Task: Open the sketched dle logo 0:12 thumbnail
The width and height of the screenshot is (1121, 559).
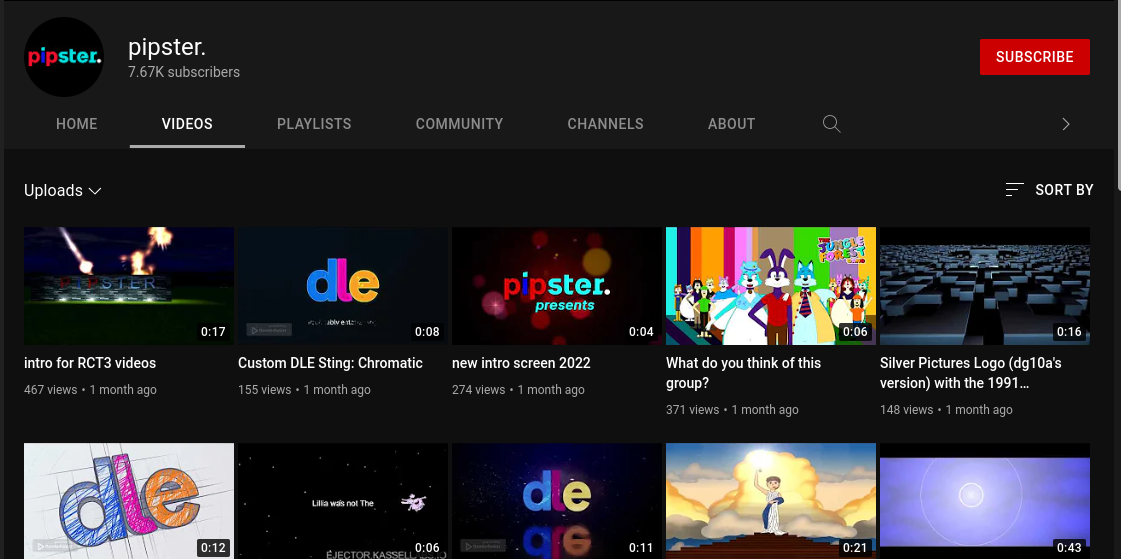Action: coord(129,501)
